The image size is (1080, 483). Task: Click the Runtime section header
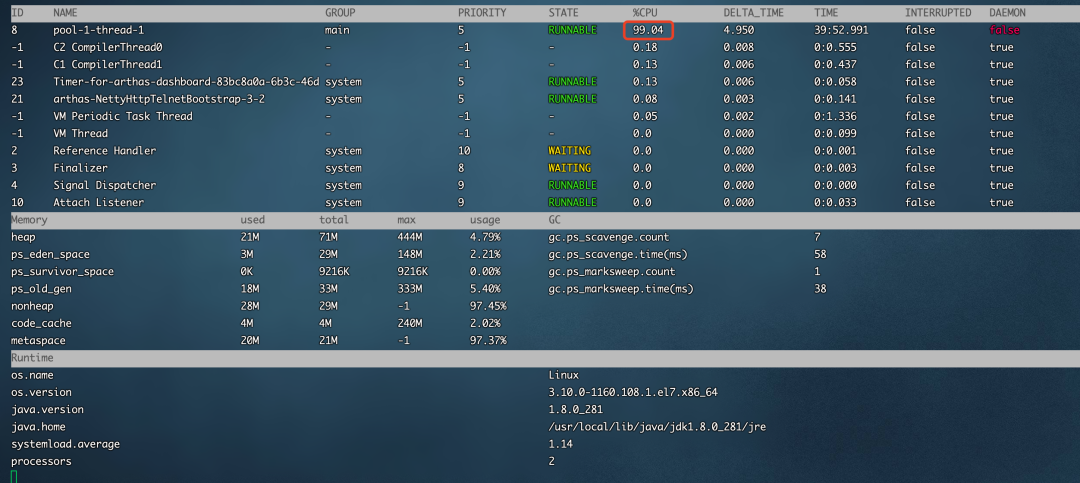coord(32,358)
